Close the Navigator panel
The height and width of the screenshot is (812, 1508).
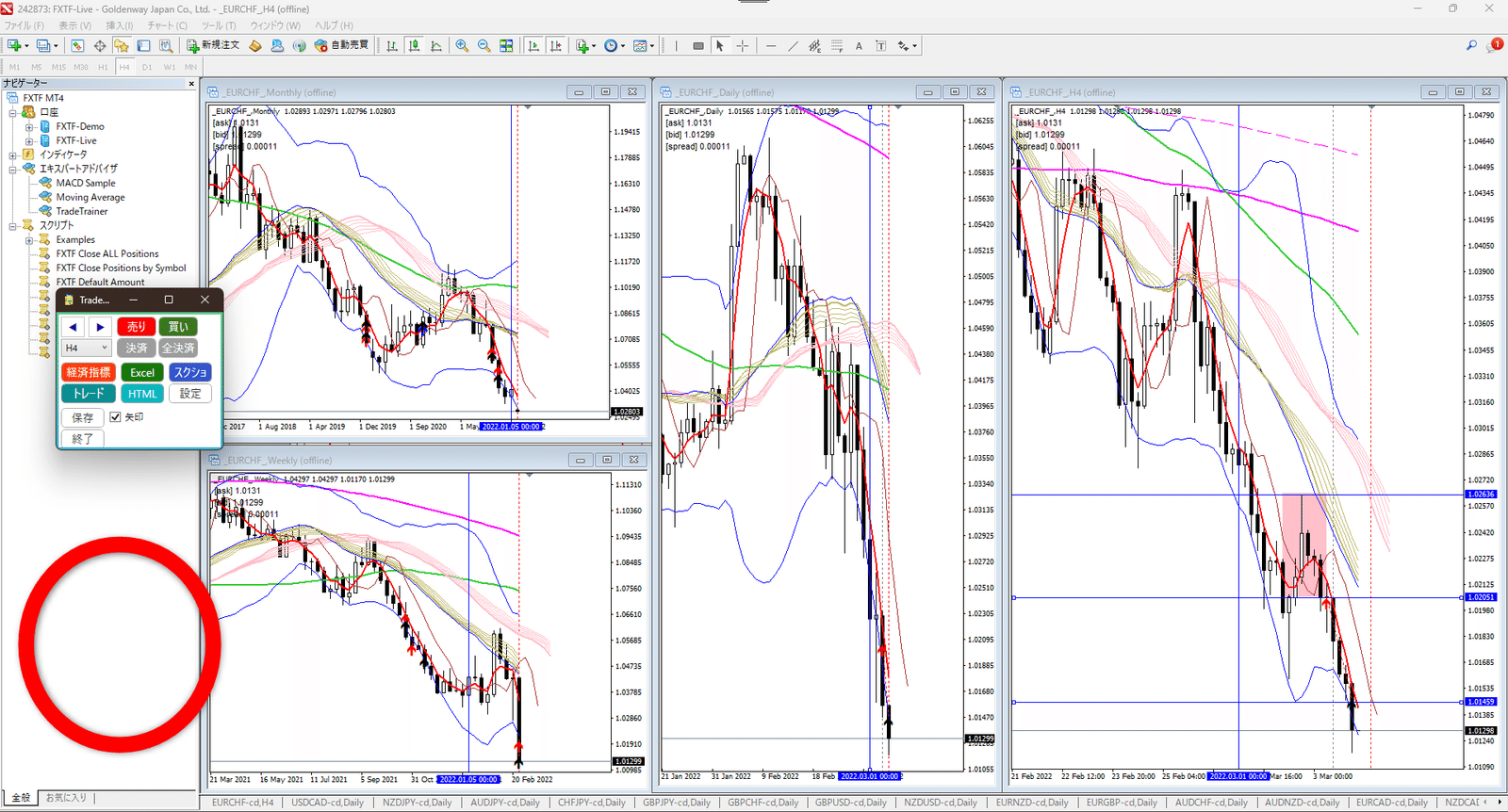coord(191,84)
